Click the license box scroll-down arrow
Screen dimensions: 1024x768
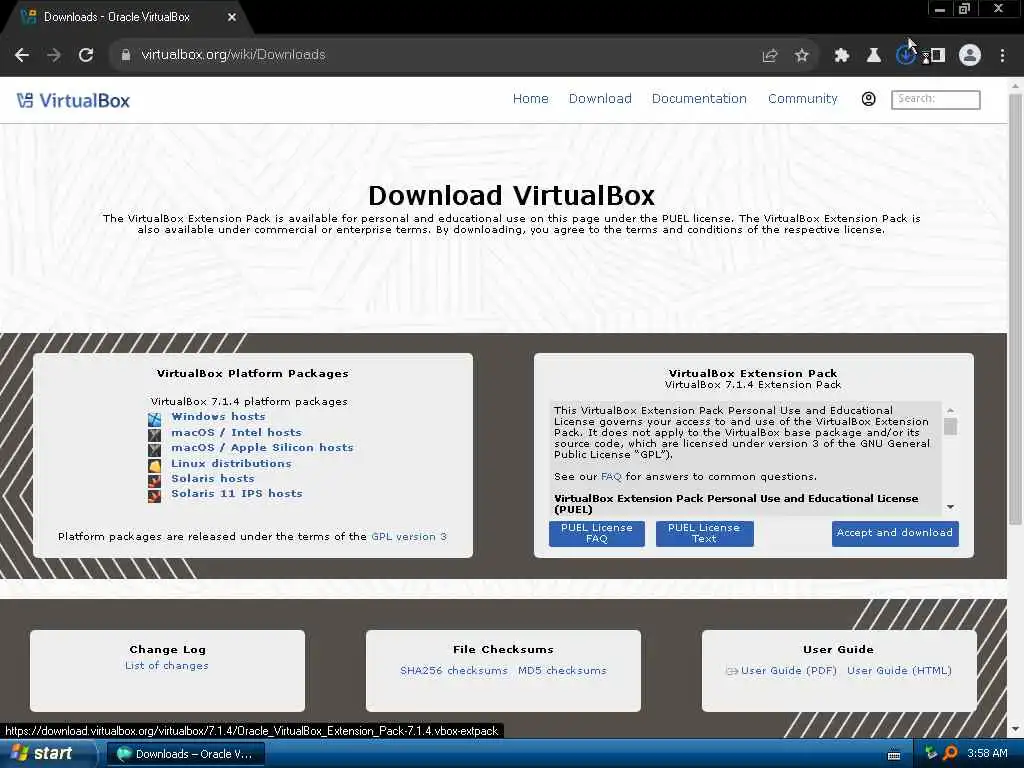pos(950,507)
